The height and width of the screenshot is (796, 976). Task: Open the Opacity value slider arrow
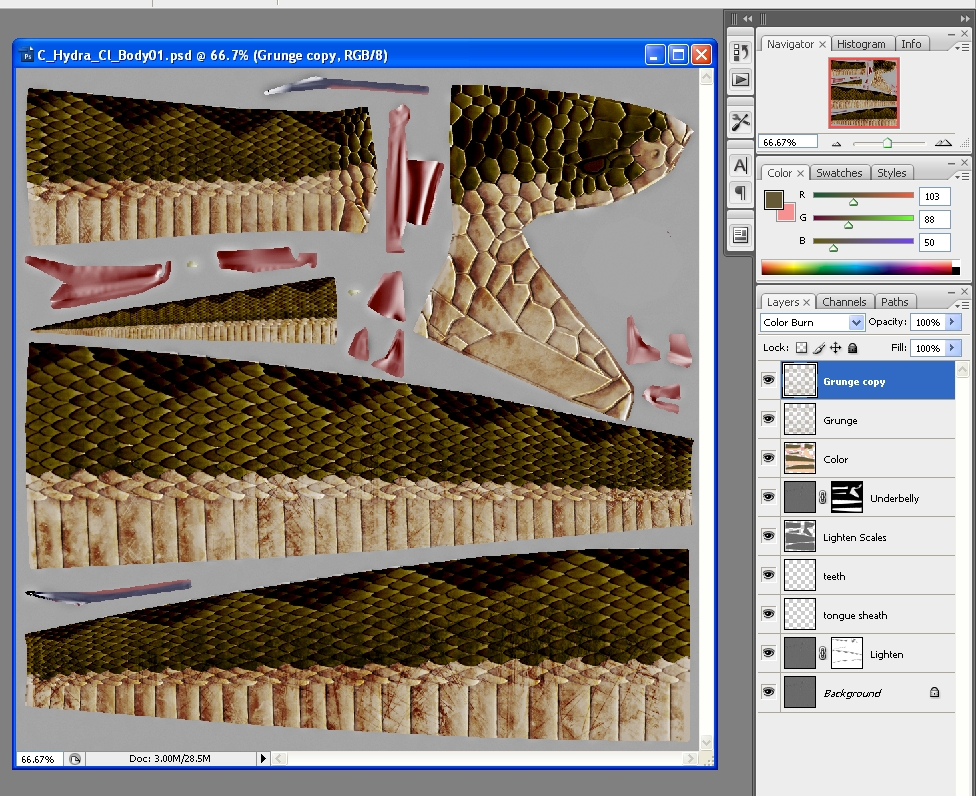coord(950,322)
